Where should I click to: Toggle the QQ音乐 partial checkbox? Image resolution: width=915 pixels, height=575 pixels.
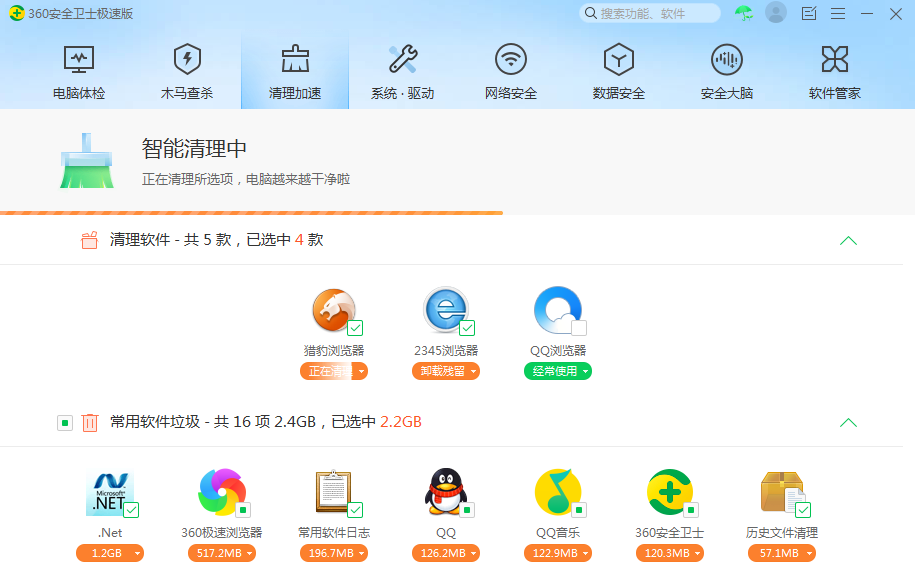point(579,510)
